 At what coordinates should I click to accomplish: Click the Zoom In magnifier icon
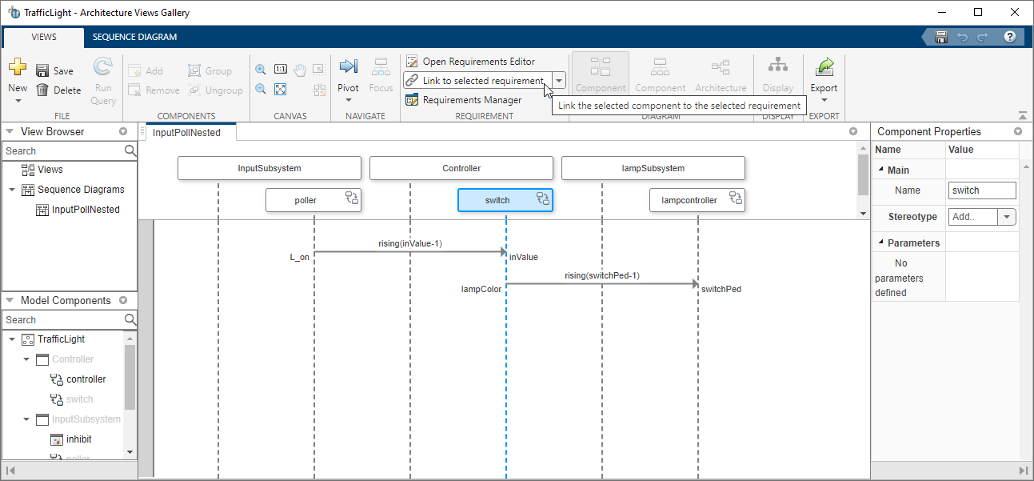261,70
